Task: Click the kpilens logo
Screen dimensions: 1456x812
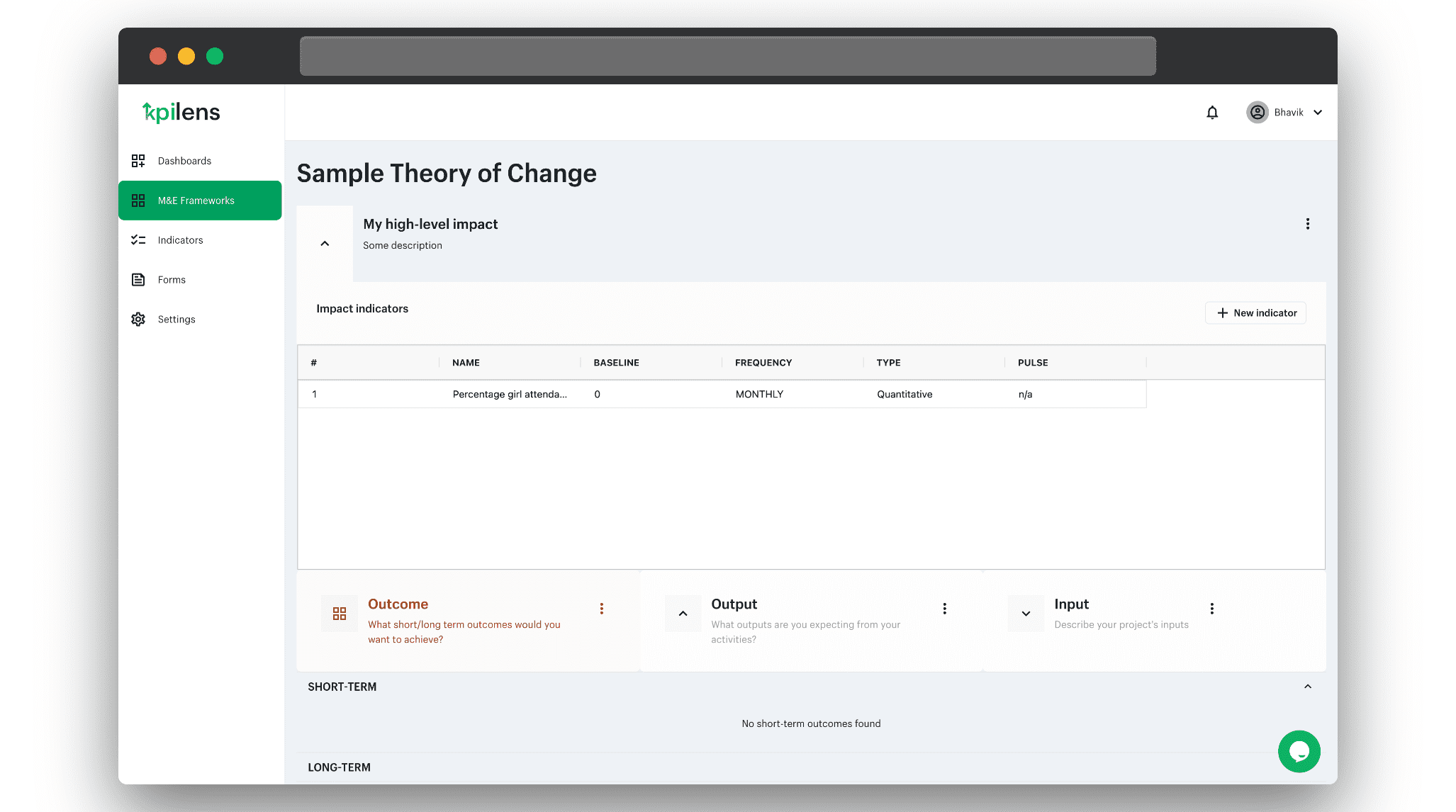Action: pos(181,112)
